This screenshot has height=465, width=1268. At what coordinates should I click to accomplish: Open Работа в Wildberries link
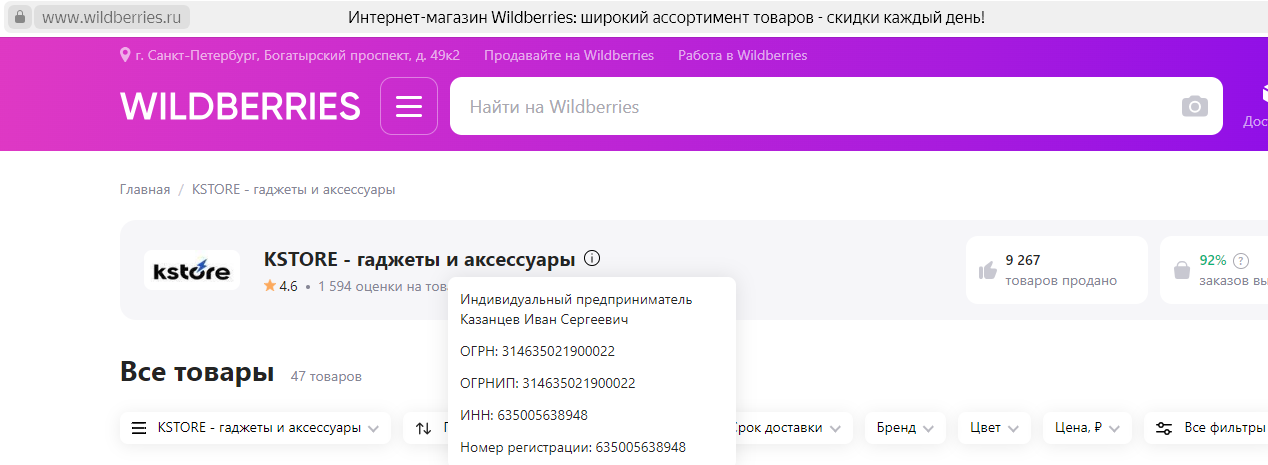(x=742, y=55)
